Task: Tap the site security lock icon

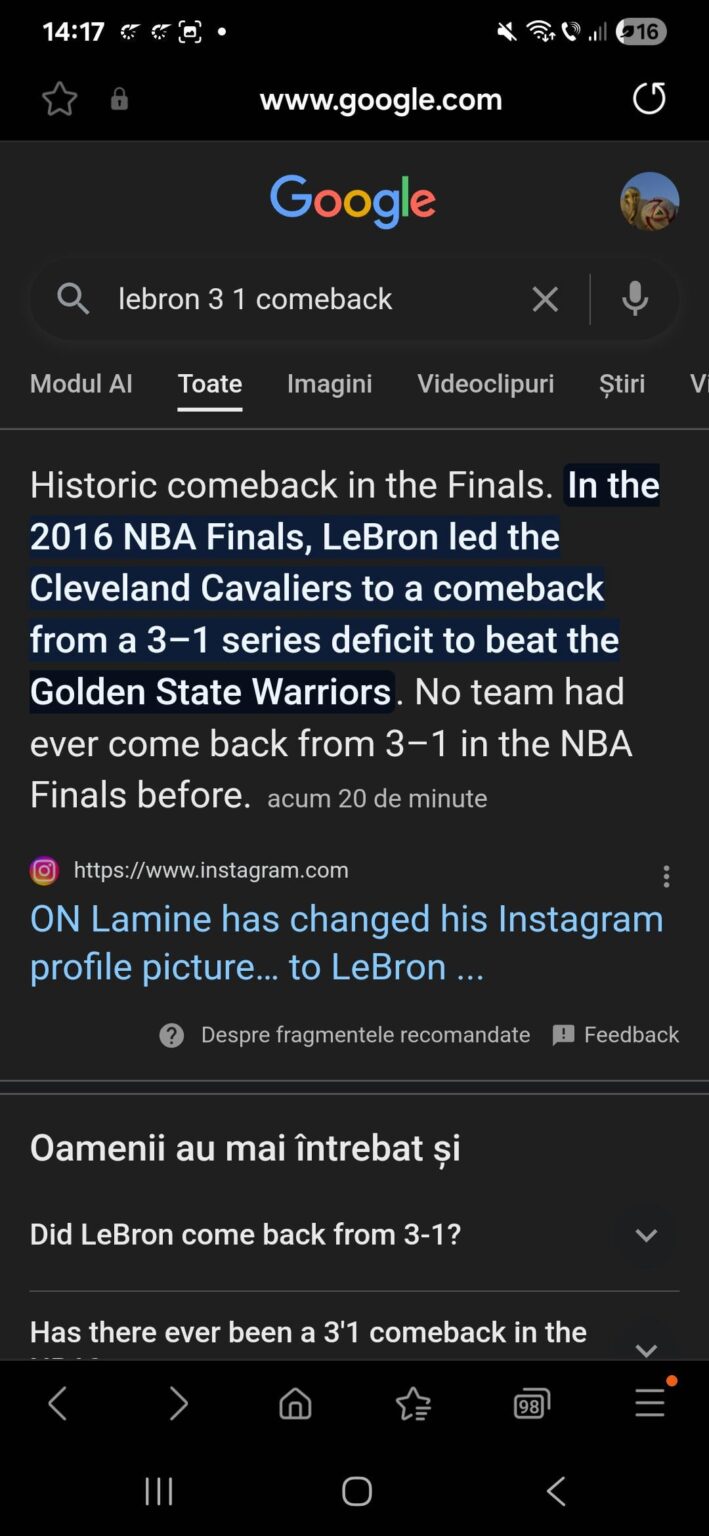Action: coord(119,99)
